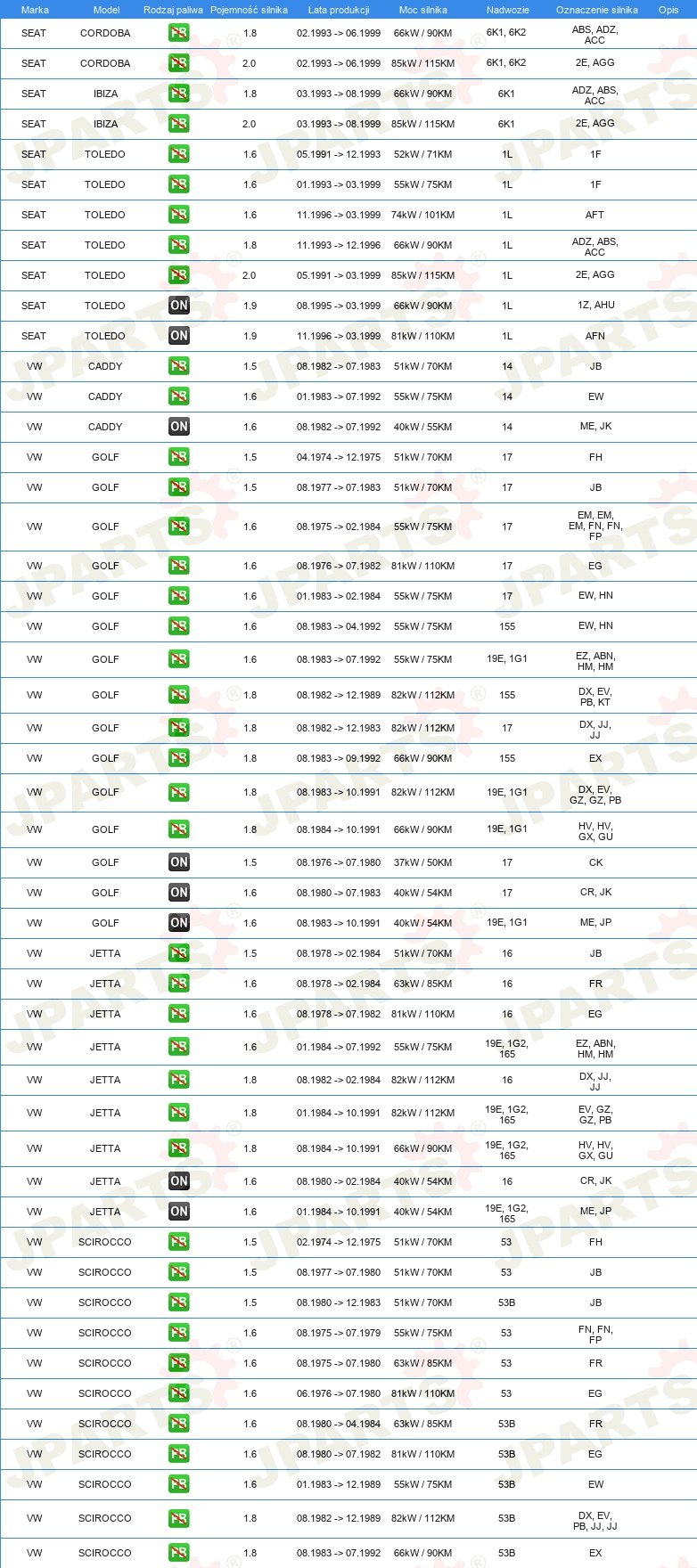Click ON diesel icon in SEAT TOLEDO 1Z, AHU row

click(179, 306)
